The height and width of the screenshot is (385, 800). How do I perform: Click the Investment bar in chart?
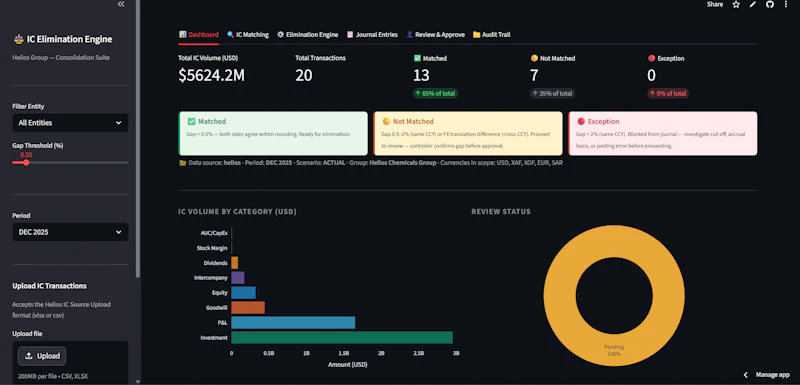pyautogui.click(x=342, y=338)
